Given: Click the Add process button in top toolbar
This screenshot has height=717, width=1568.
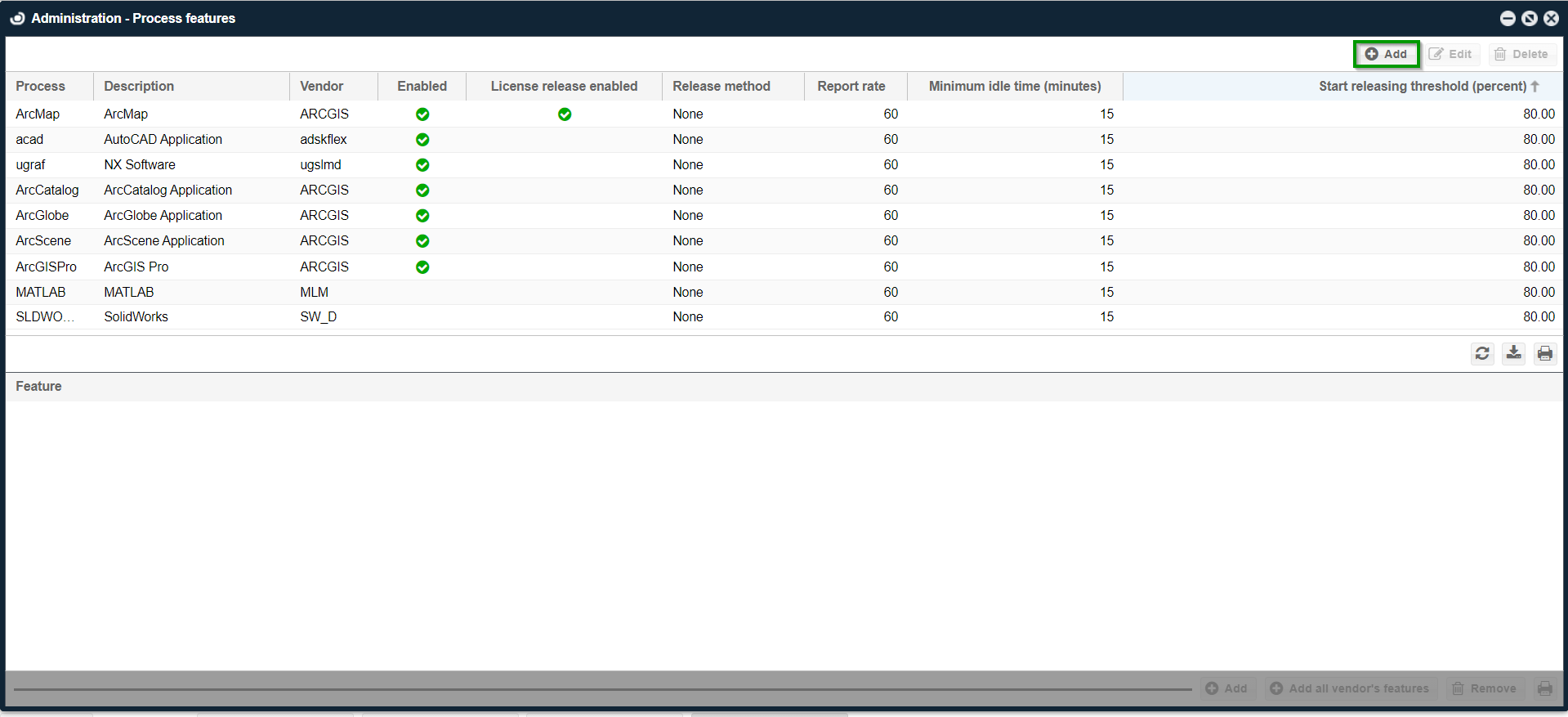Looking at the screenshot, I should (1386, 54).
